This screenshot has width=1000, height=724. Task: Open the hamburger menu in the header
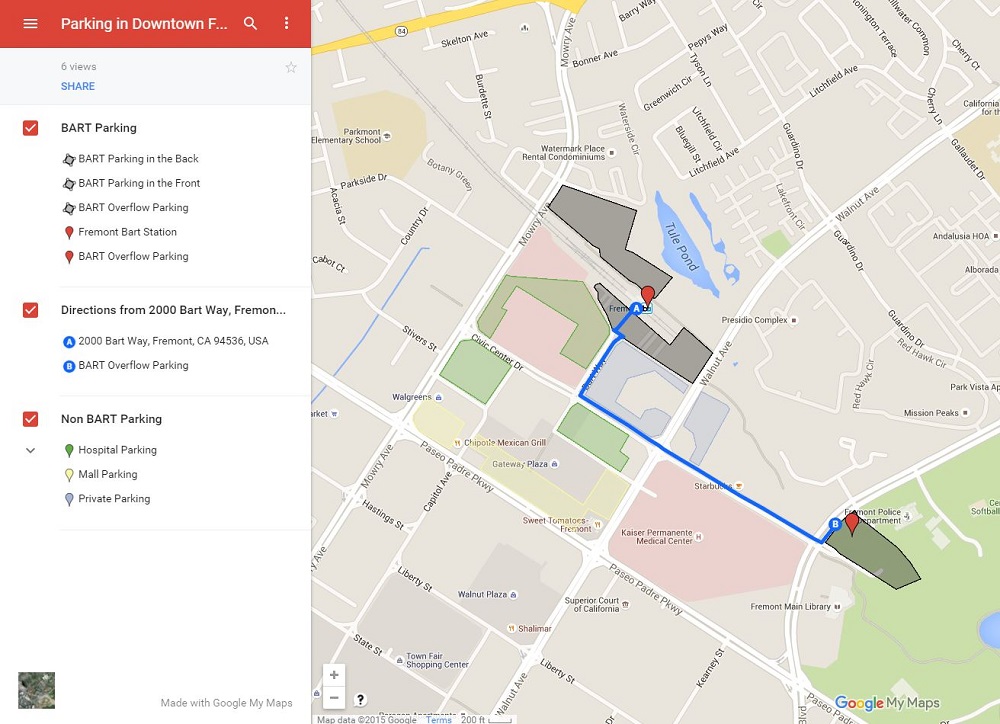coord(30,24)
